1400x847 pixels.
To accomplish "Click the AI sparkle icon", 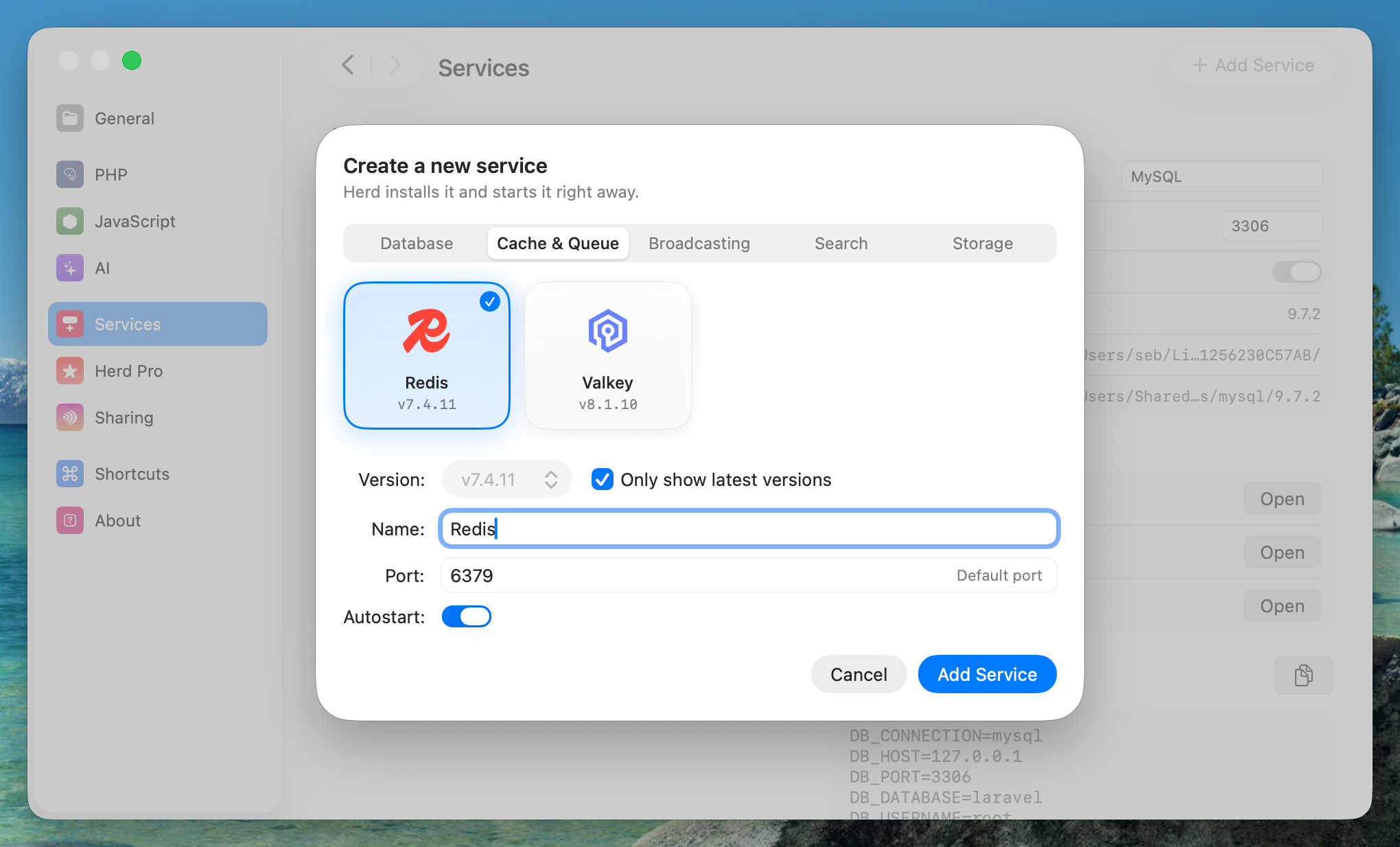I will pyautogui.click(x=70, y=268).
